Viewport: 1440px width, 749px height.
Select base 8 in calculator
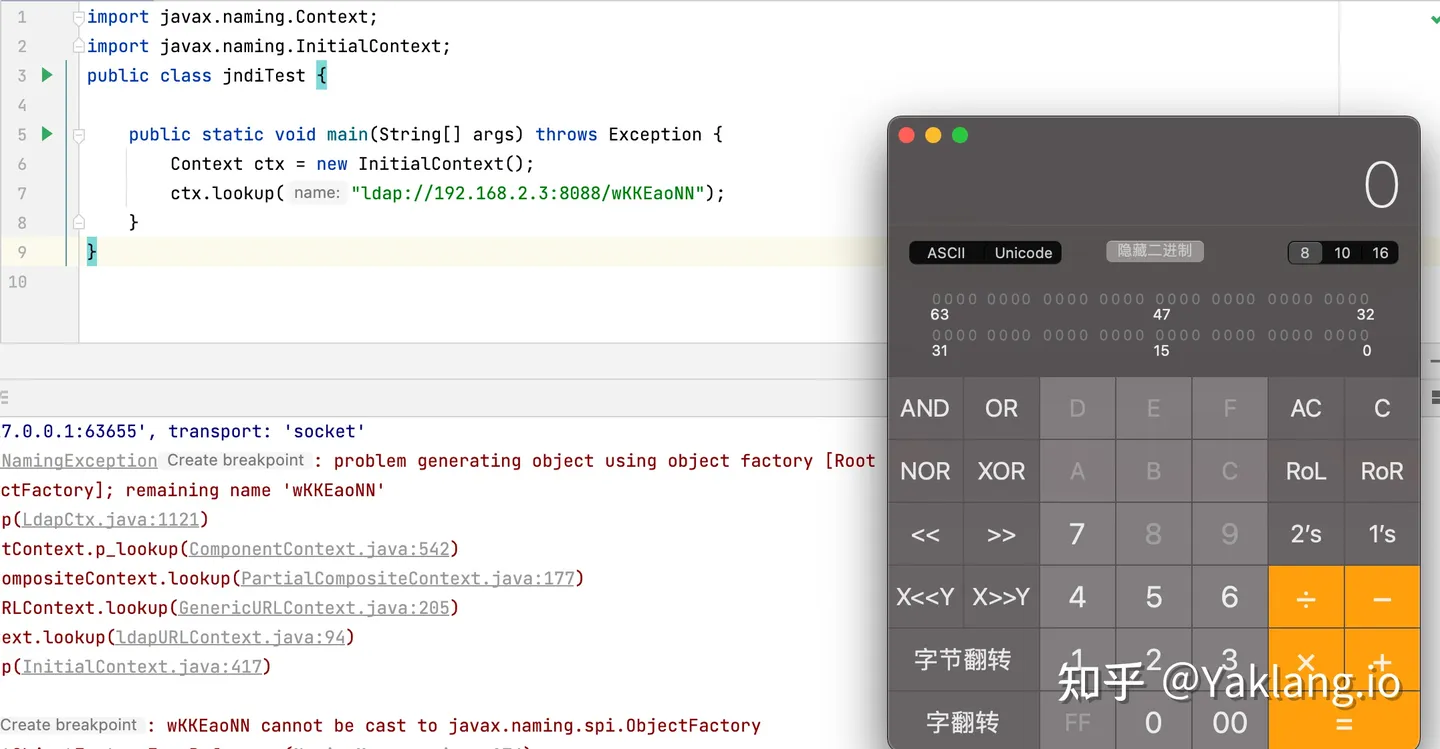point(1304,253)
